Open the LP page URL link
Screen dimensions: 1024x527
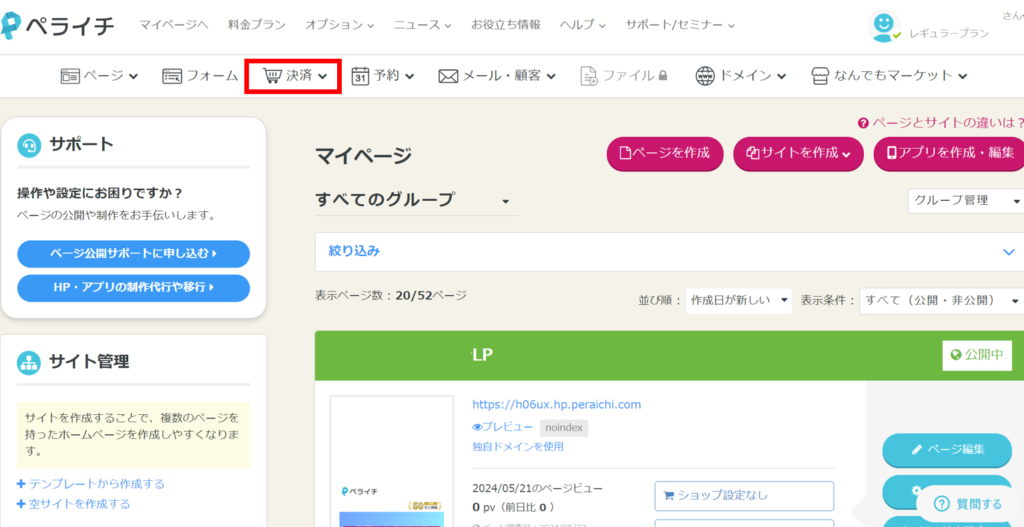[x=556, y=404]
